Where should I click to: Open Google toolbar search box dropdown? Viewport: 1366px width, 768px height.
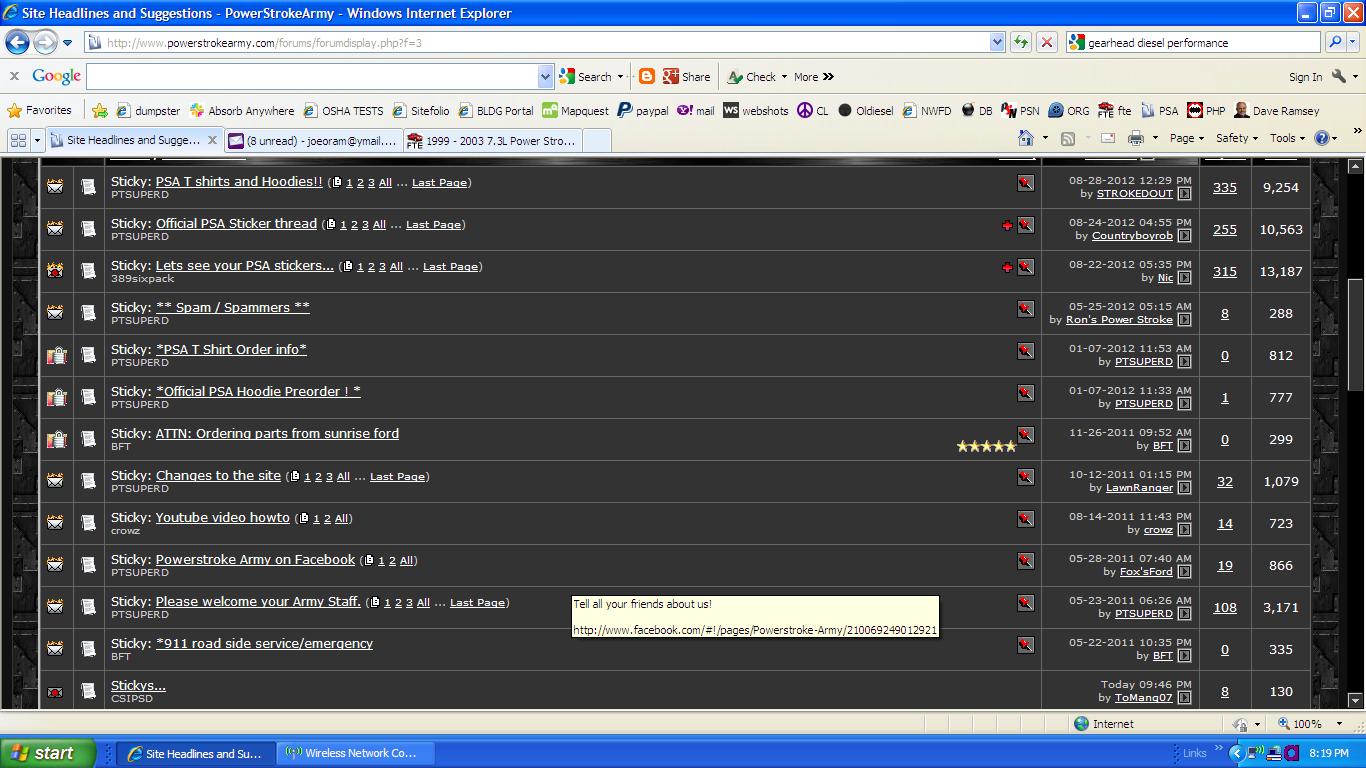click(x=545, y=76)
